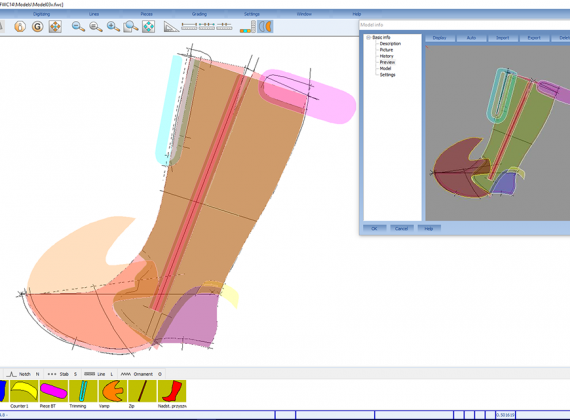Open the Grading menu
This screenshot has height=420, width=570.
click(x=199, y=14)
